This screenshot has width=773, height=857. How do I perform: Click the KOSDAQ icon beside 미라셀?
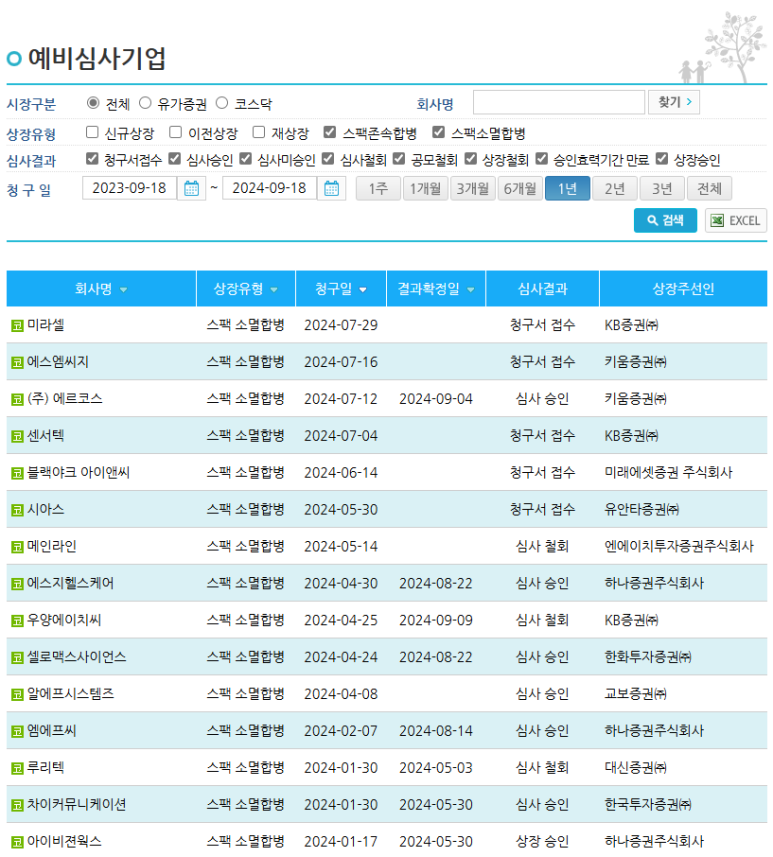(x=17, y=326)
